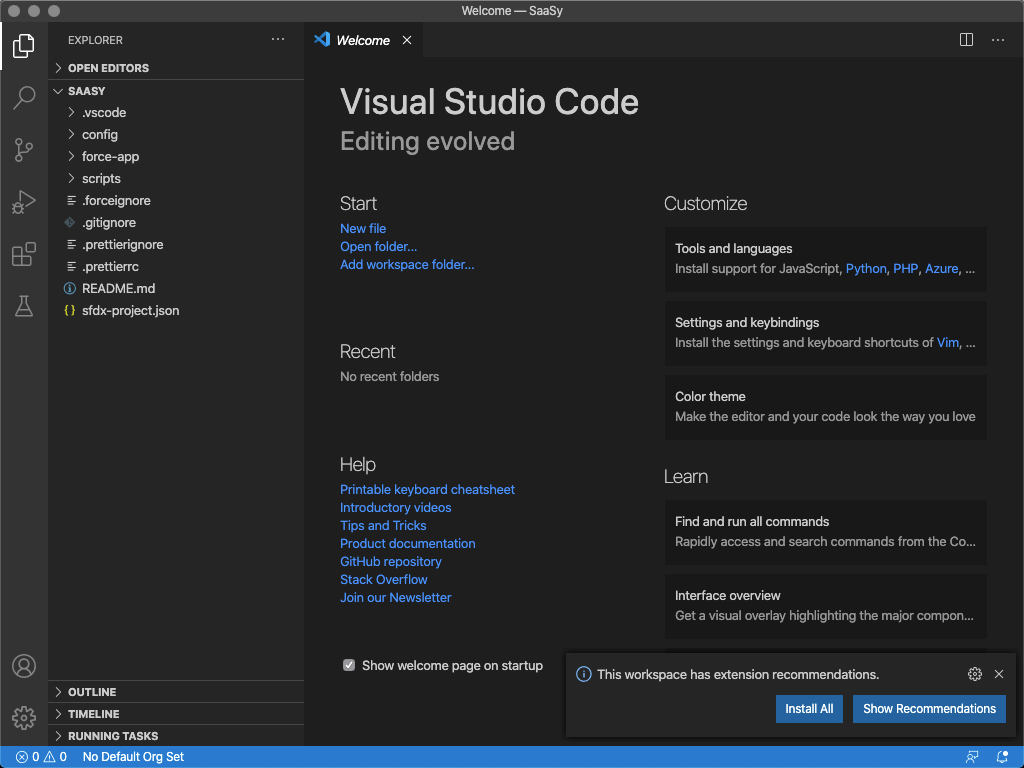Select the Welcome editor tab

362,41
